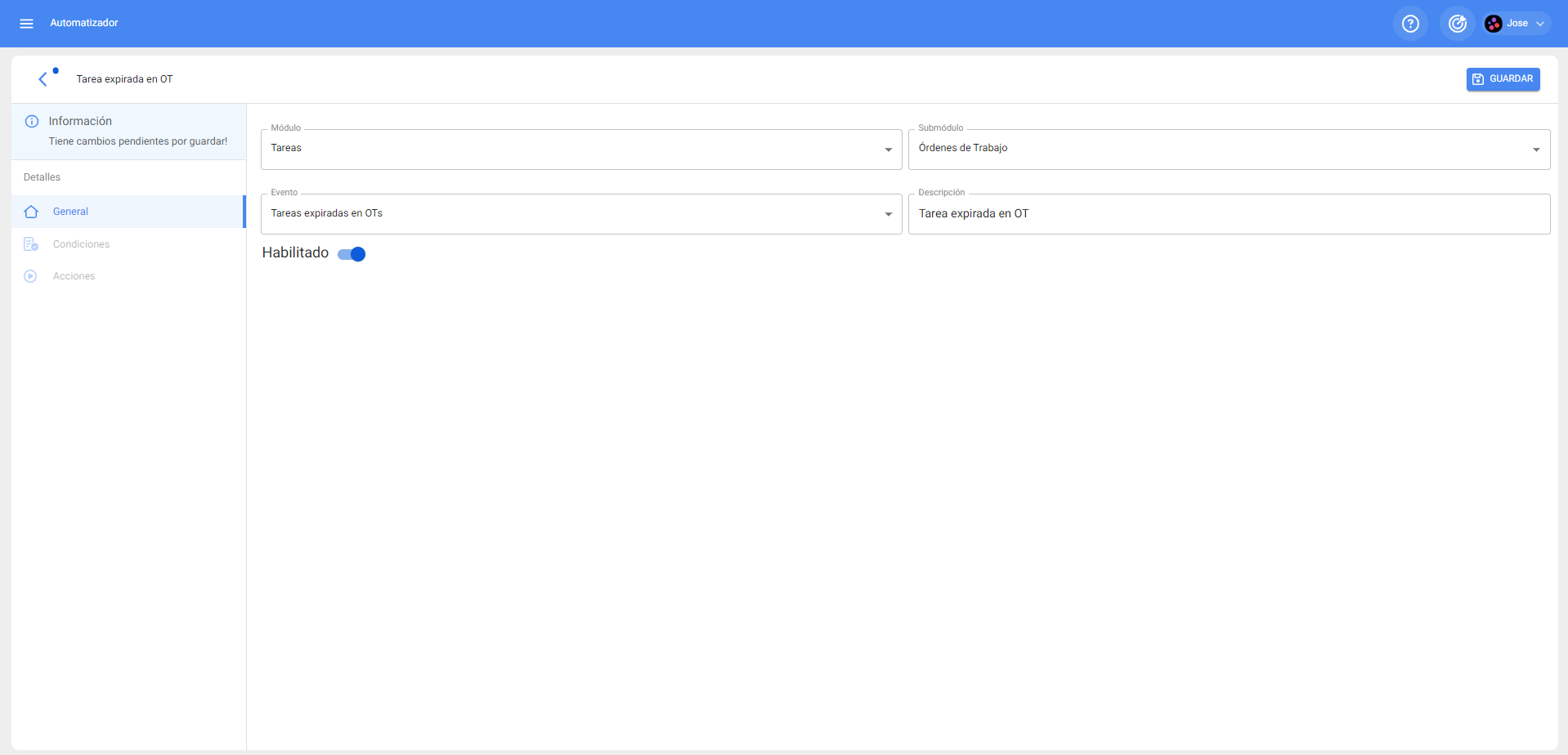Click the General home icon

[x=31, y=212]
